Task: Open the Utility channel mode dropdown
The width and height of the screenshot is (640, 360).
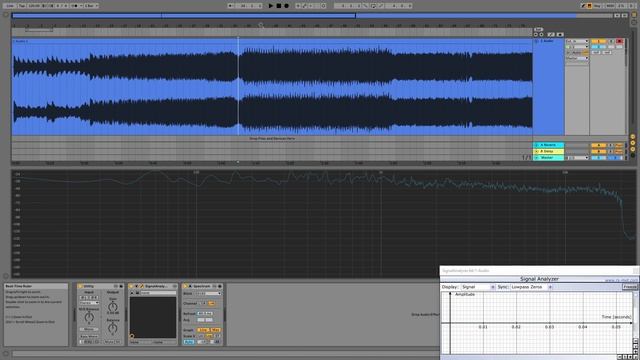Action: tap(89, 303)
